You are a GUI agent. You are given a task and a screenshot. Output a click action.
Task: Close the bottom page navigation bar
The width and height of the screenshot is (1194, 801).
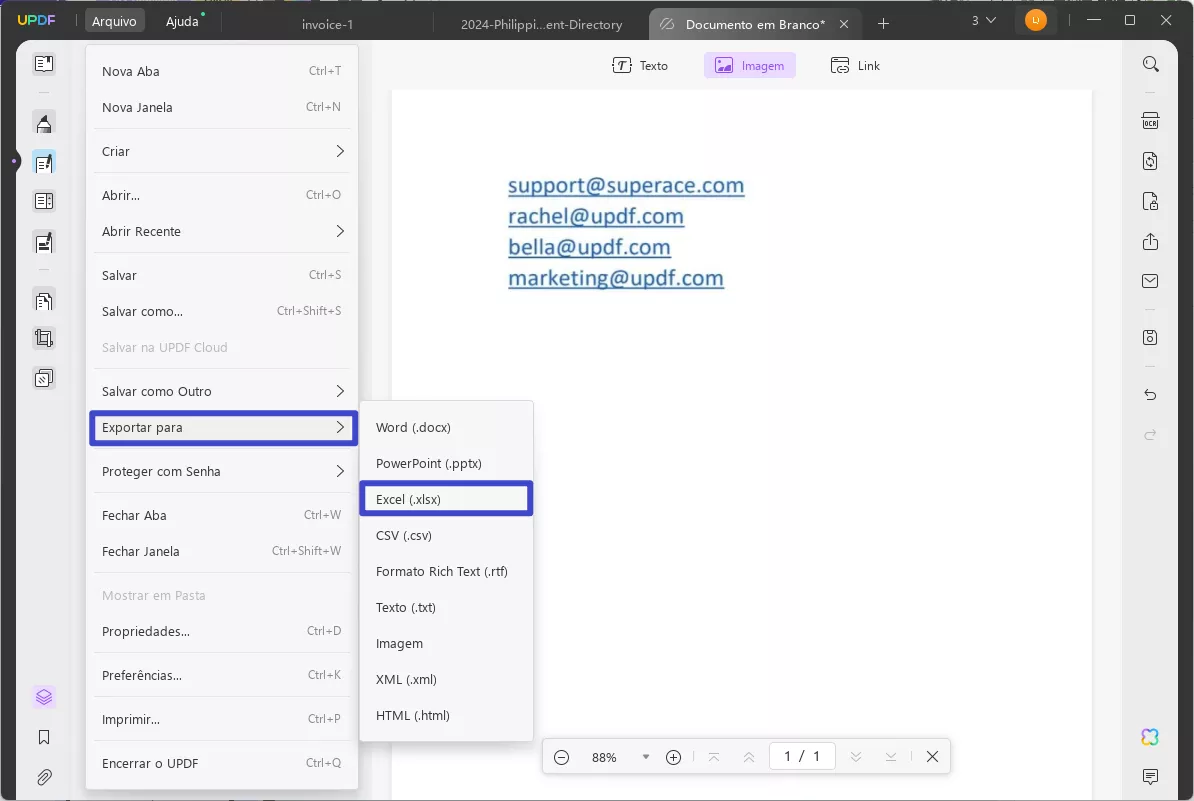pyautogui.click(x=932, y=757)
